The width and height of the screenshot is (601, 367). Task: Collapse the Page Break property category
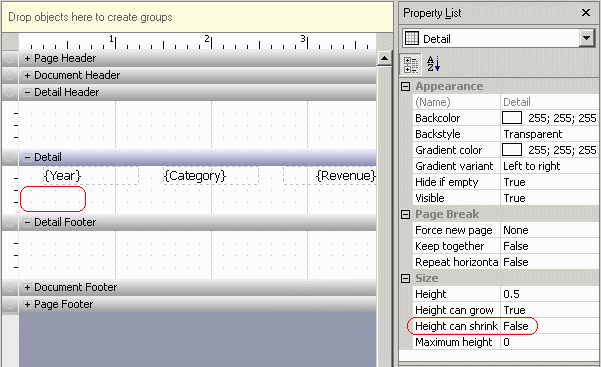point(406,214)
